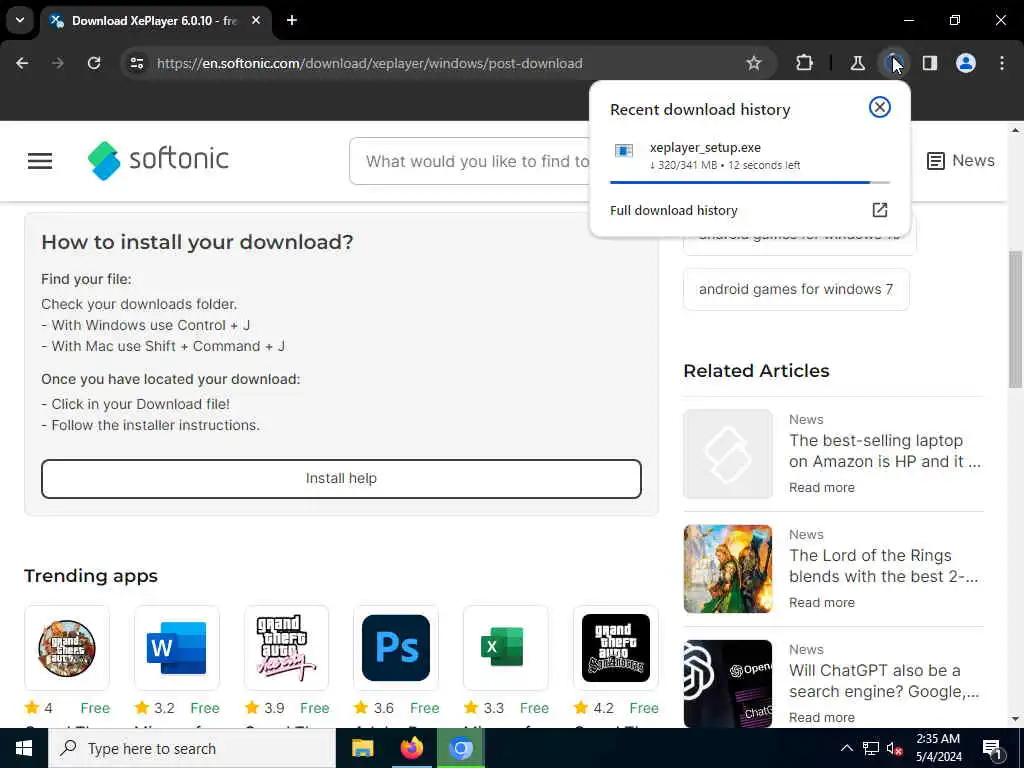Open Chrome Labs flask icon
This screenshot has width=1024, height=768.
pos(857,63)
